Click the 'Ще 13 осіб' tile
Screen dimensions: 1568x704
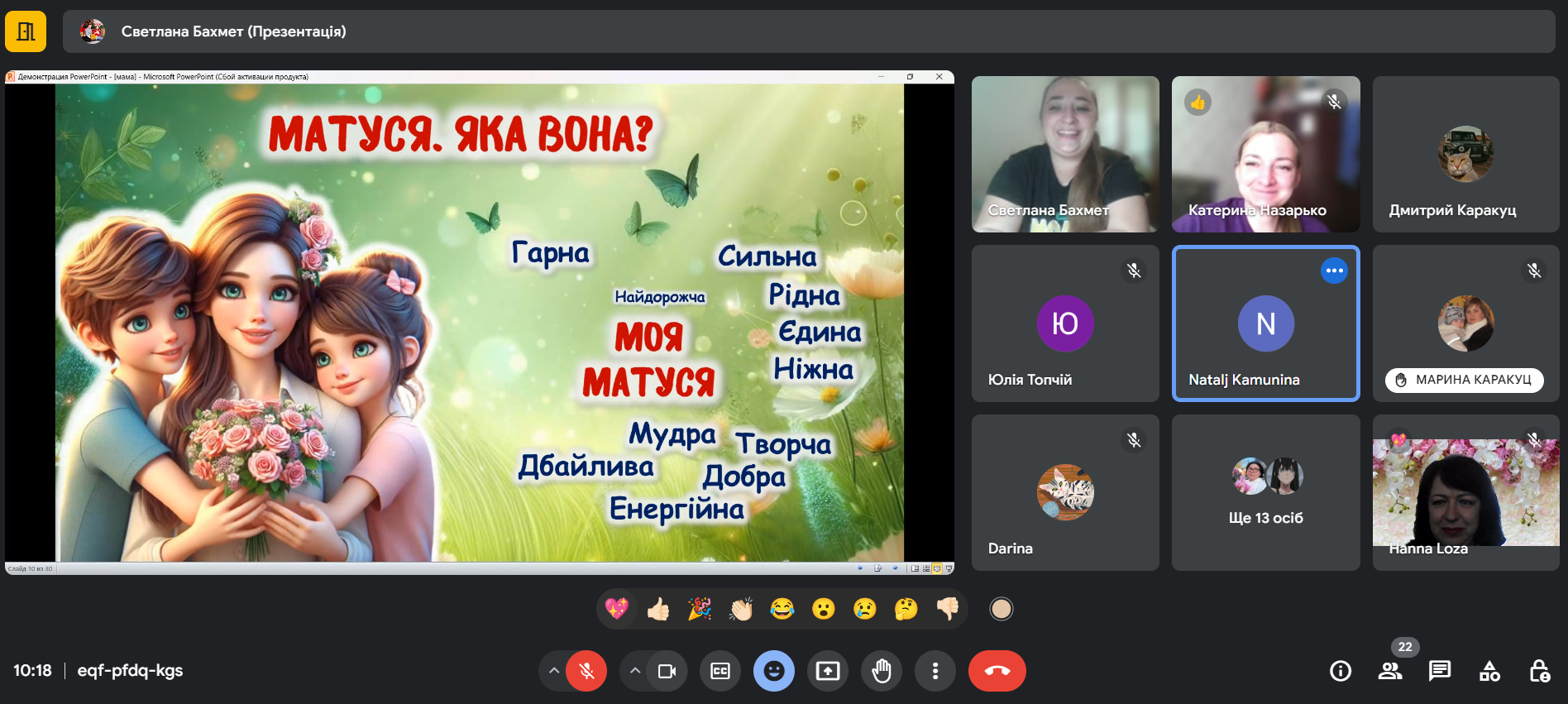tap(1265, 492)
